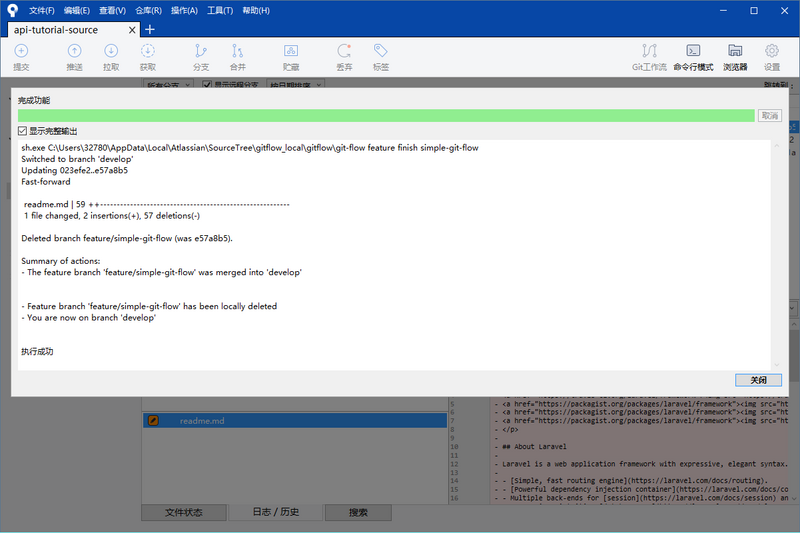Open the 编辑(E) menu
The image size is (800, 533).
pyautogui.click(x=77, y=11)
